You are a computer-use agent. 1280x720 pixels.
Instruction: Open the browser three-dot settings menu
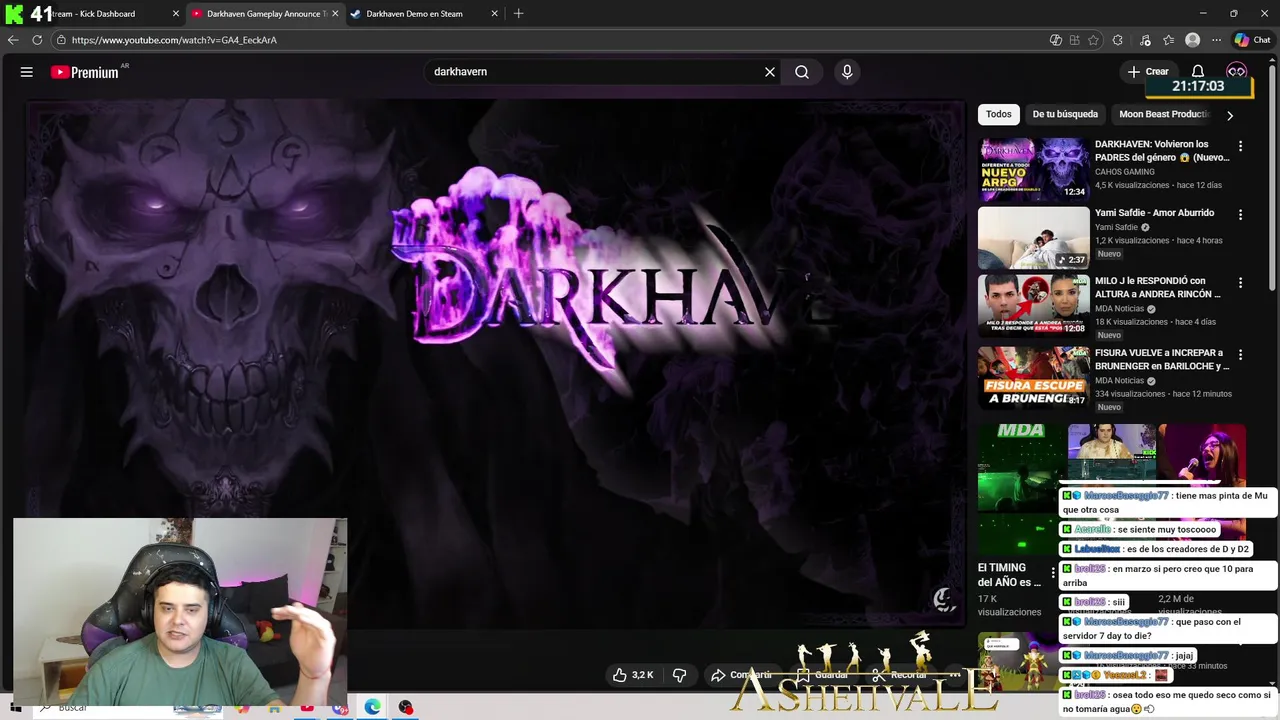click(x=1216, y=40)
